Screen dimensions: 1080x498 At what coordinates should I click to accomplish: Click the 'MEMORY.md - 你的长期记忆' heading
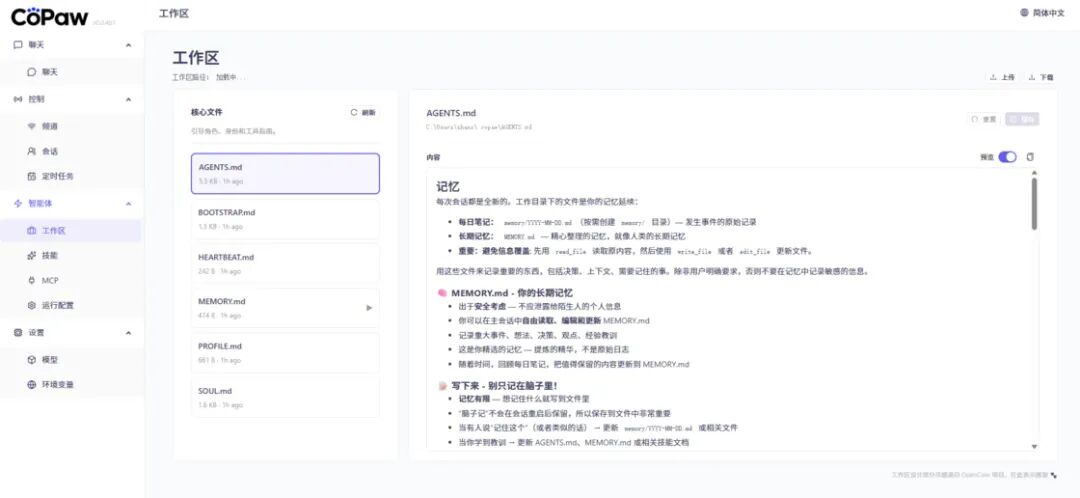(x=512, y=293)
